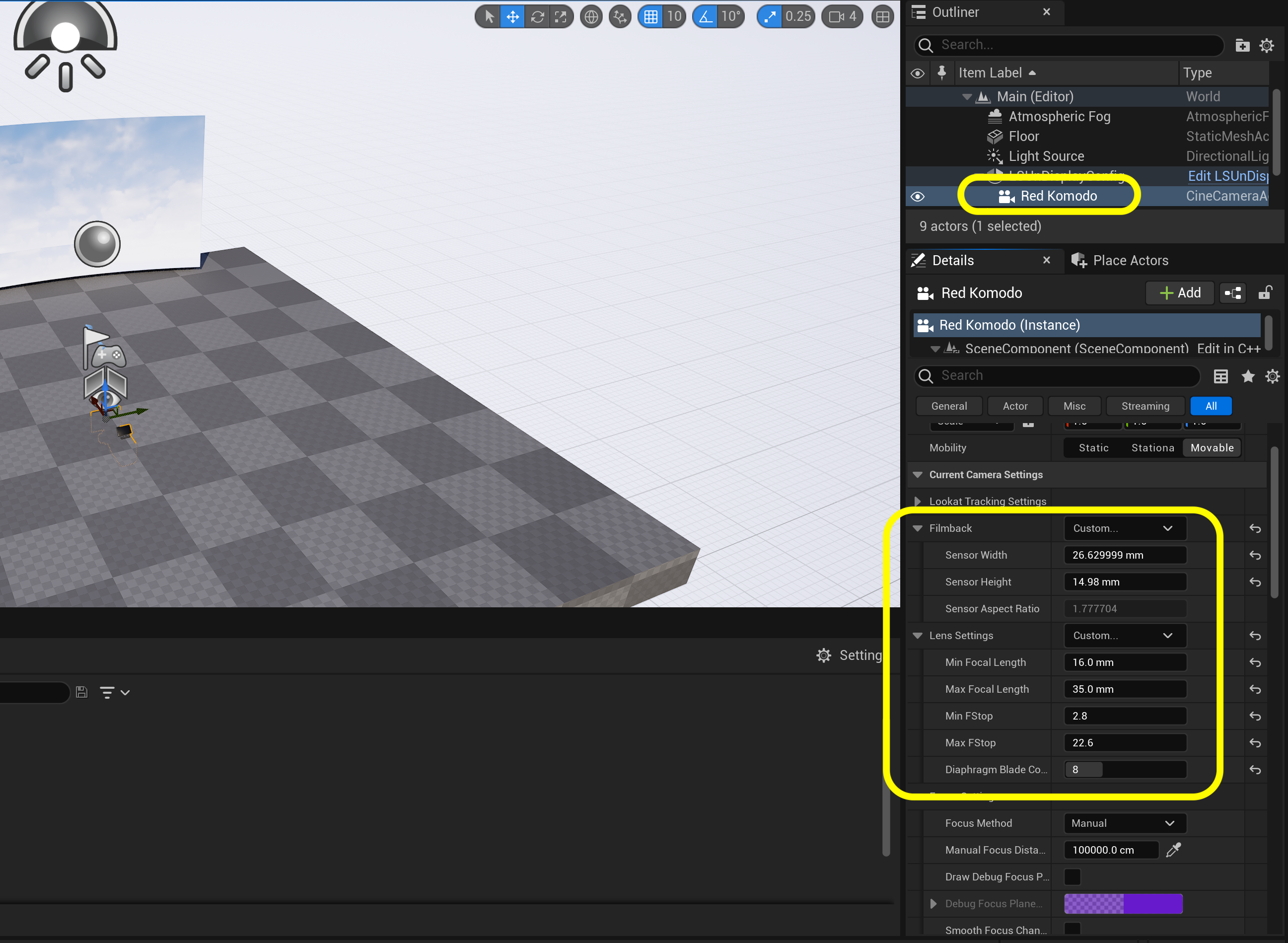
Task: Open the Lens Settings custom preset dropdown
Action: pyautogui.click(x=1120, y=635)
